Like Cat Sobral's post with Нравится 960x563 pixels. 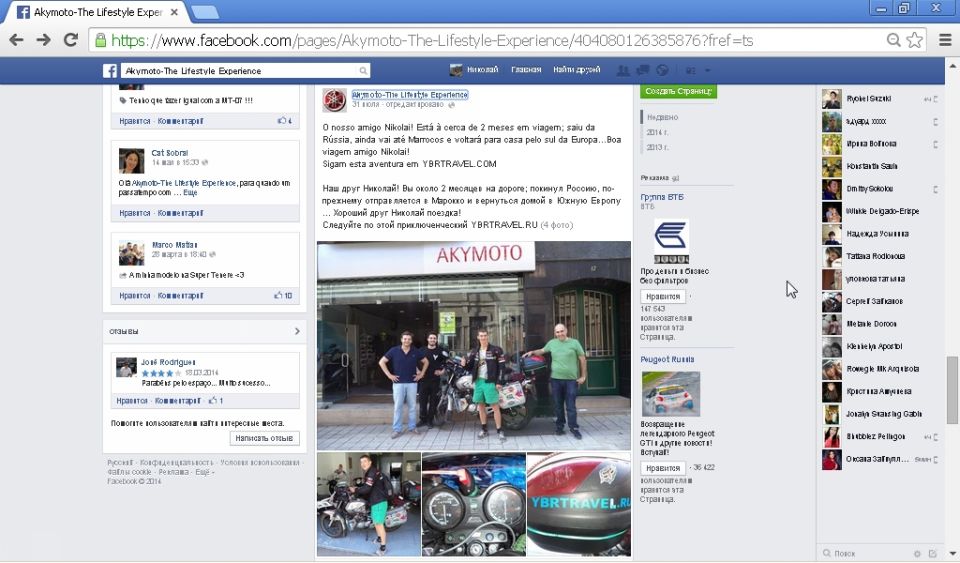[x=135, y=214]
